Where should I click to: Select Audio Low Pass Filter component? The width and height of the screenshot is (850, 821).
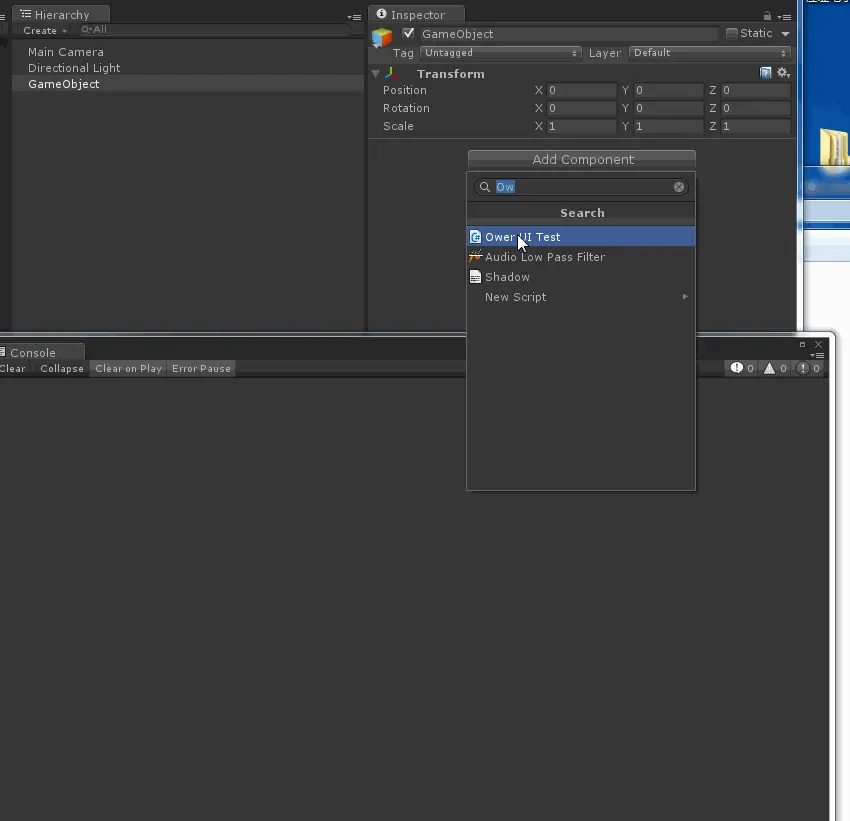point(581,257)
